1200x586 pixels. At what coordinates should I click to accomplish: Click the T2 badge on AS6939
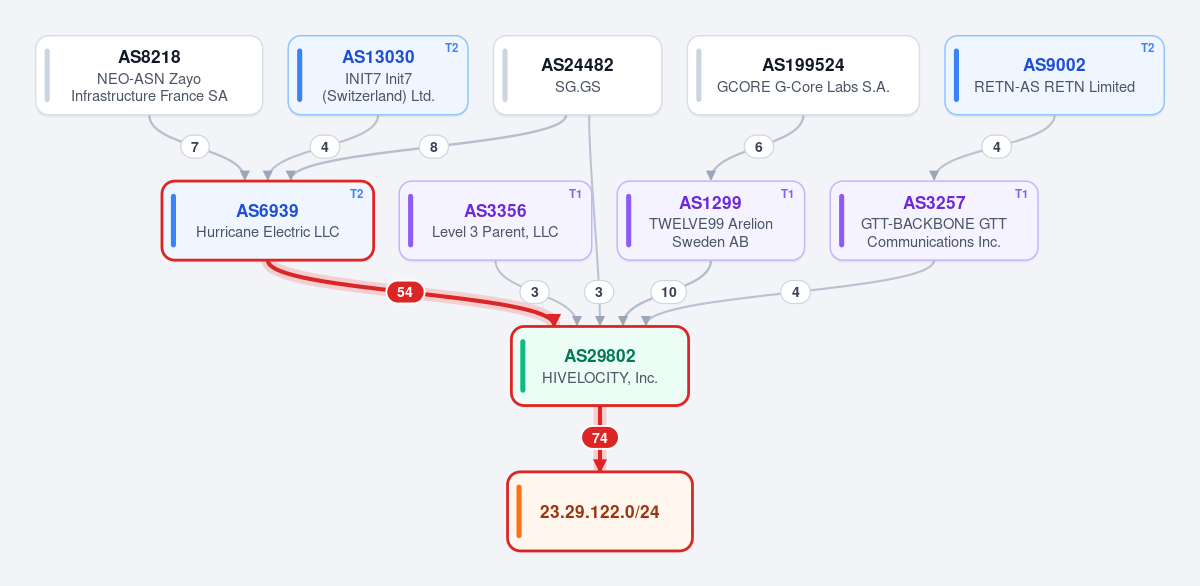tap(357, 194)
